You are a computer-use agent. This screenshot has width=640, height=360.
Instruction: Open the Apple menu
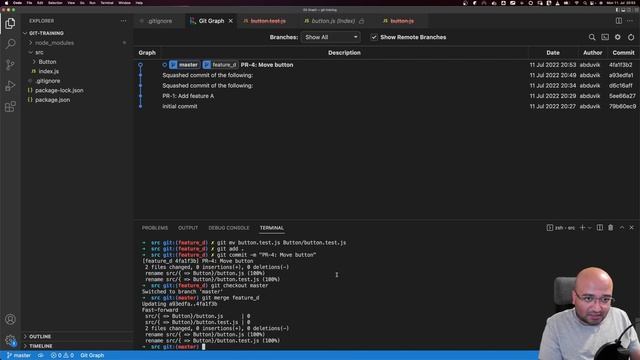(6, 3)
